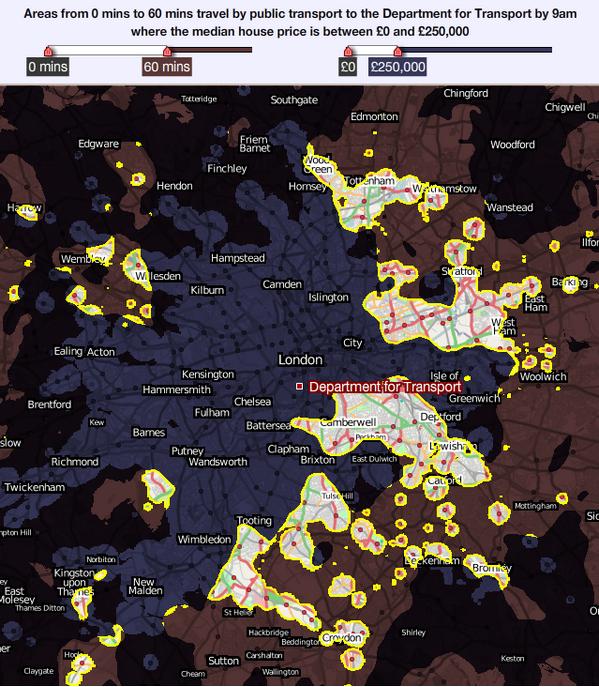Click the New Malden map label
The image size is (599, 687).
pos(145,586)
